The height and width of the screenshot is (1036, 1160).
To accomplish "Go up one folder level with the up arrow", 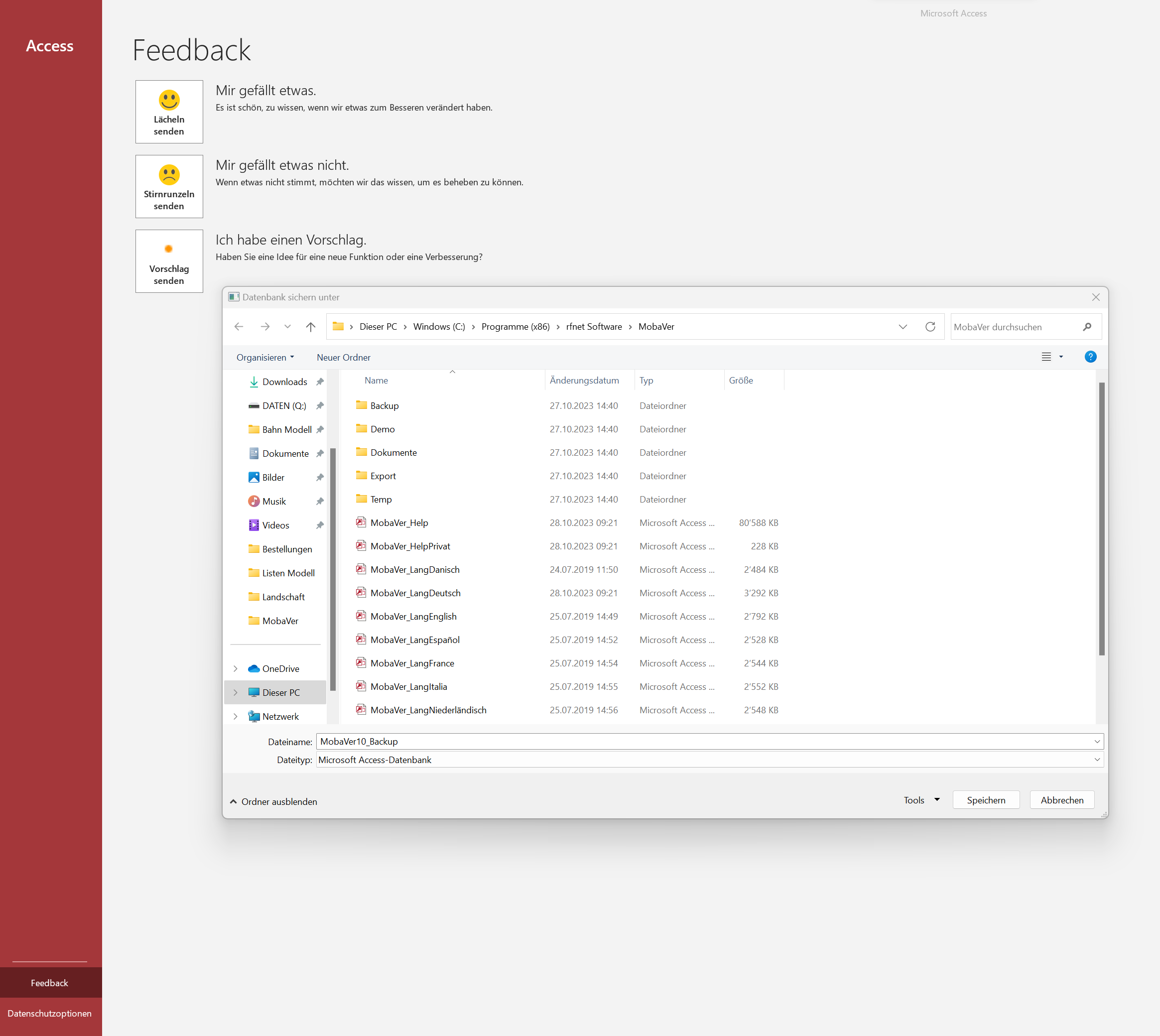I will [x=311, y=327].
